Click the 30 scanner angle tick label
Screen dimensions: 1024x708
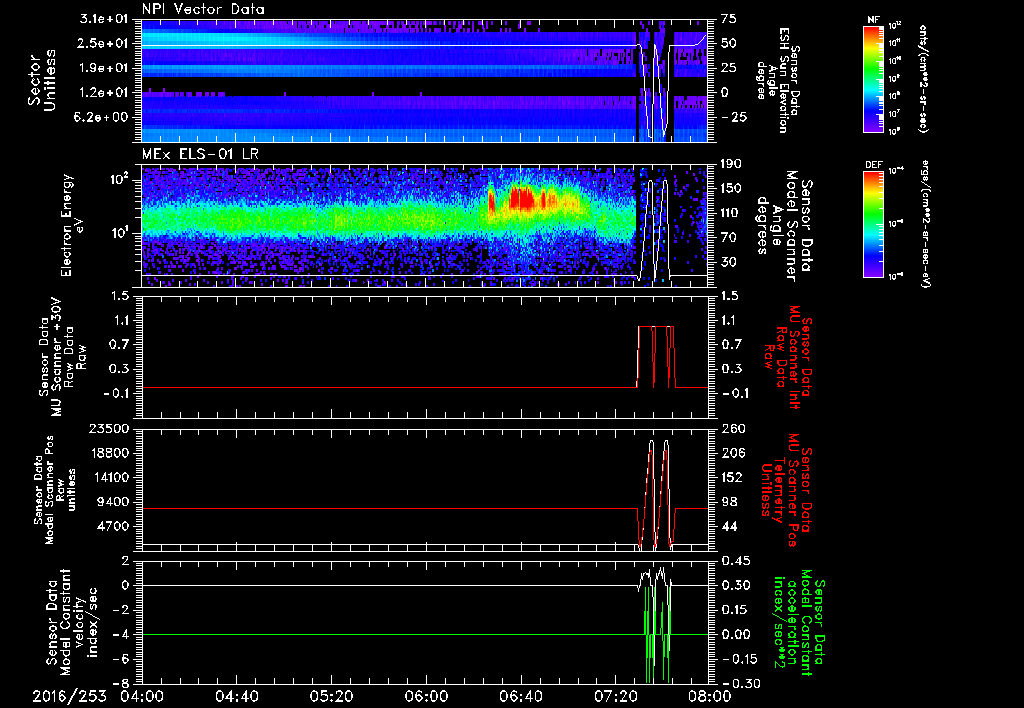pos(730,262)
